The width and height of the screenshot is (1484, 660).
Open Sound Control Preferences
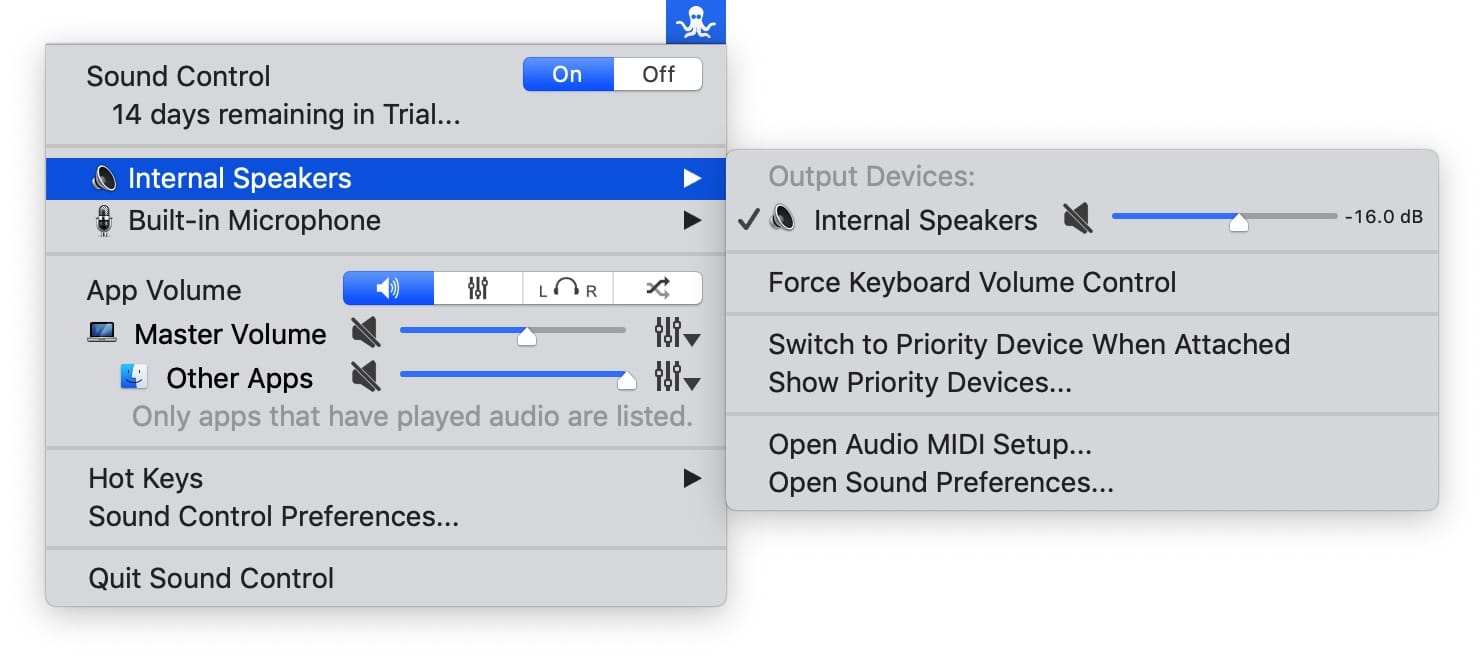pyautogui.click(x=273, y=517)
